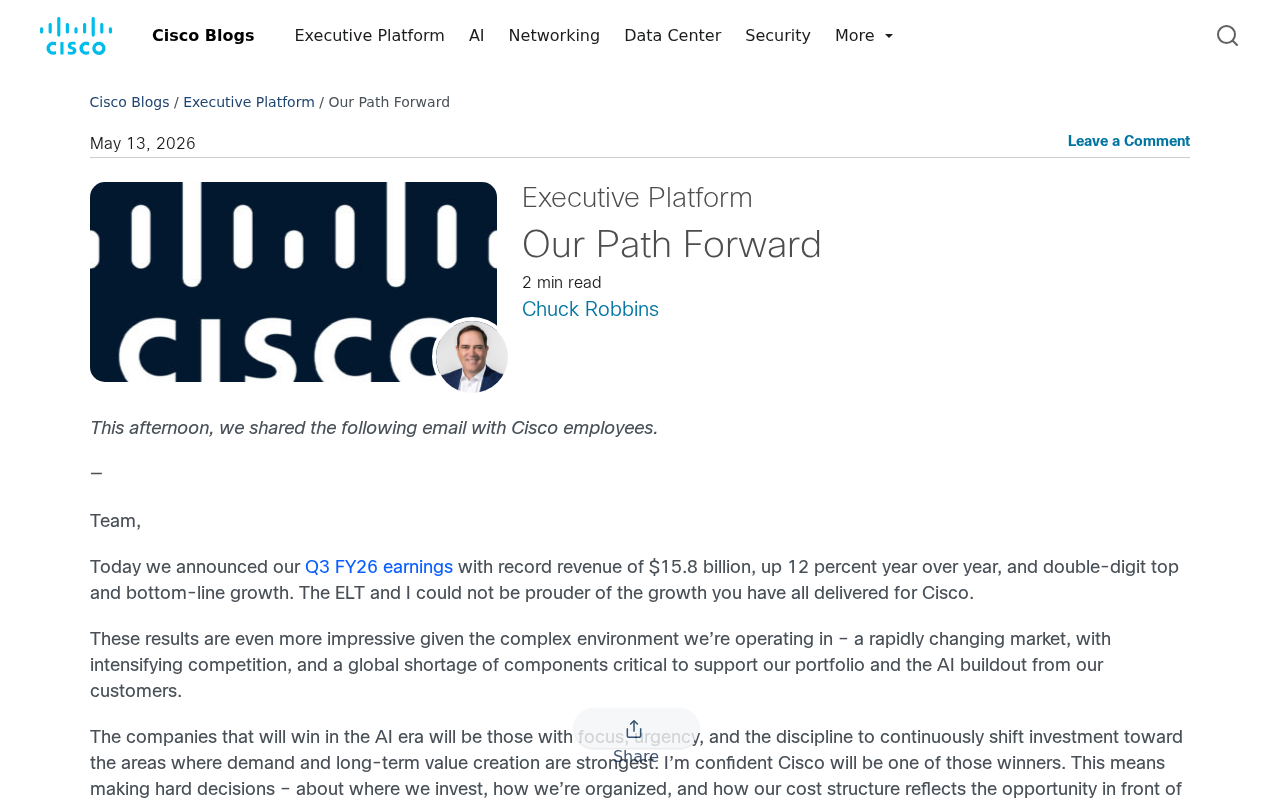The height and width of the screenshot is (800, 1280).
Task: Click the Share upload icon
Action: 634,729
